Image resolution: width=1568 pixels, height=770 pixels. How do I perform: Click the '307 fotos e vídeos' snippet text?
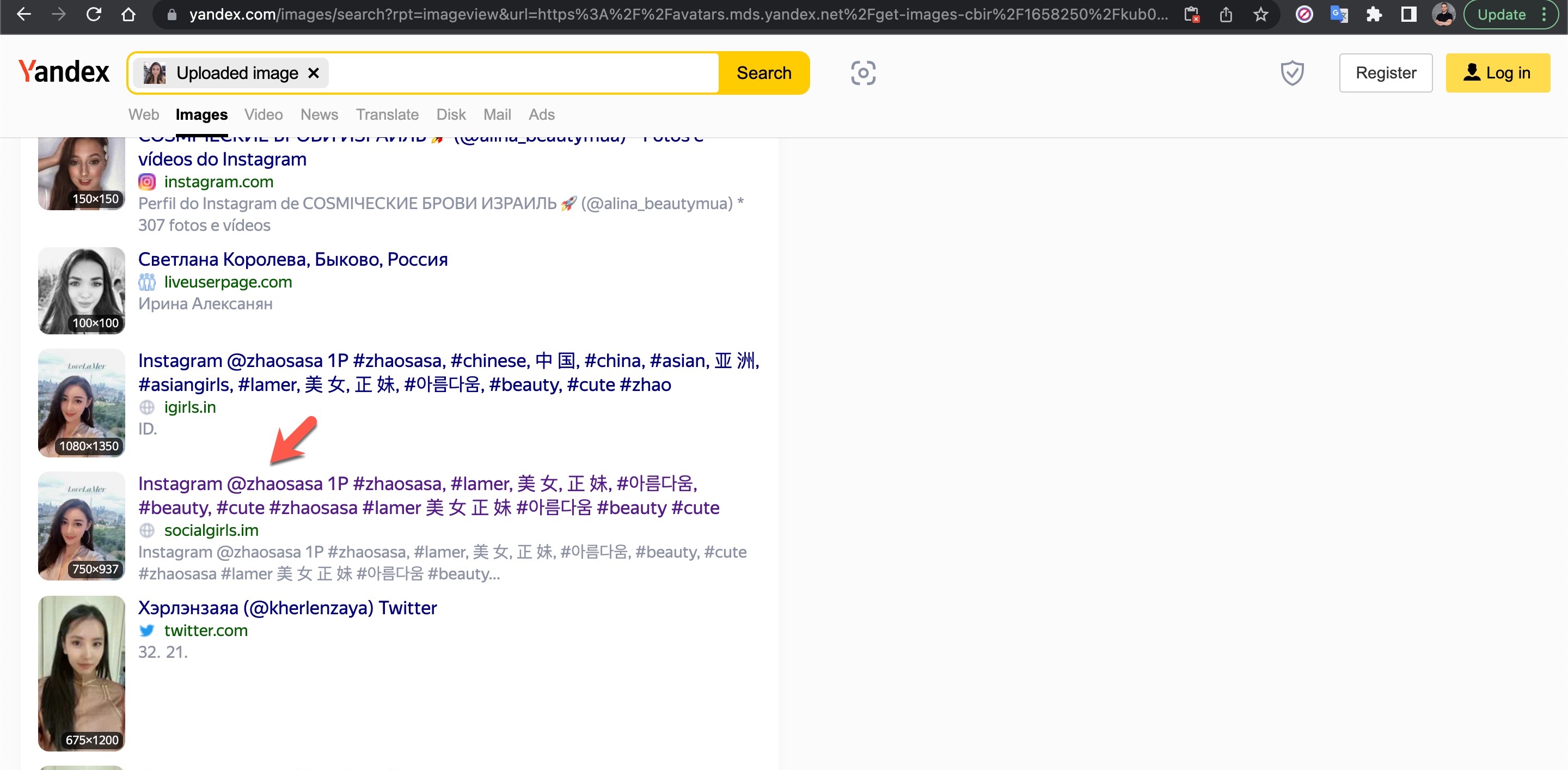205,225
